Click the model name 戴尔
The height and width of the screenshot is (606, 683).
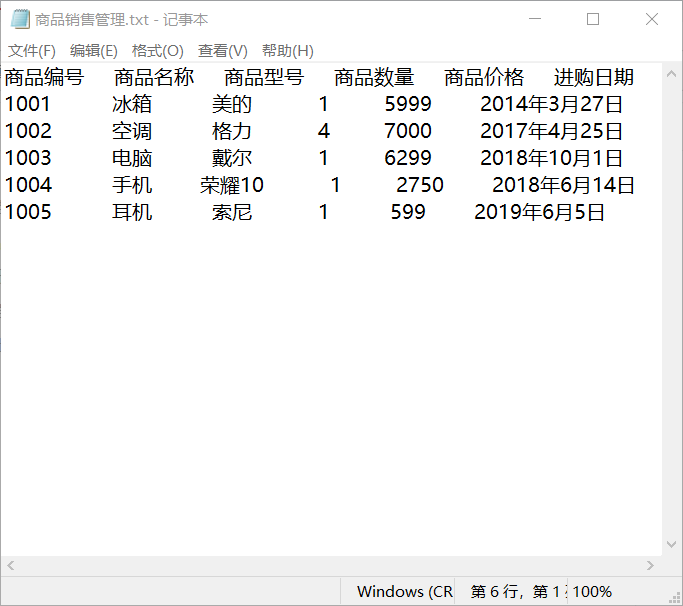(232, 158)
